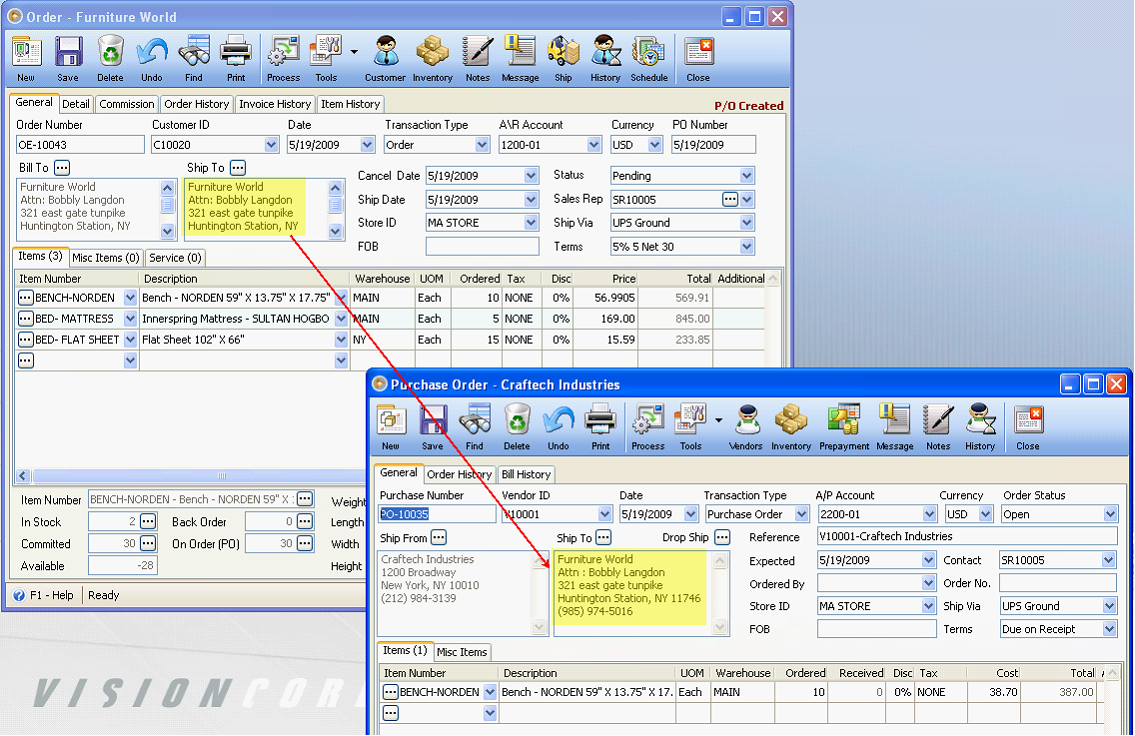Save the order in Order window

[68, 59]
